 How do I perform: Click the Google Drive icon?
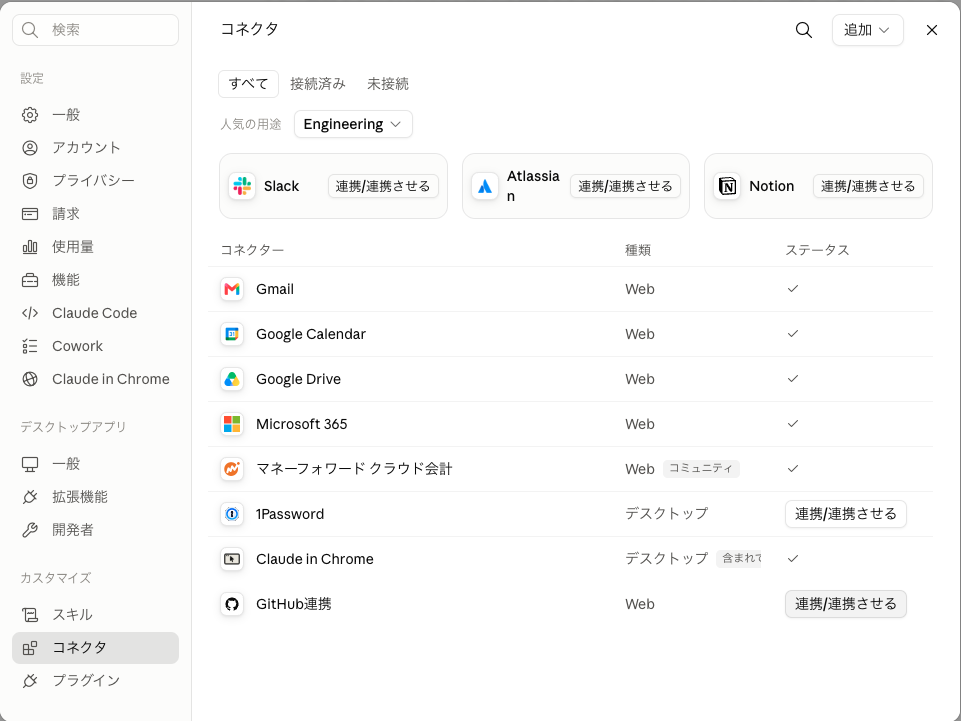point(232,379)
